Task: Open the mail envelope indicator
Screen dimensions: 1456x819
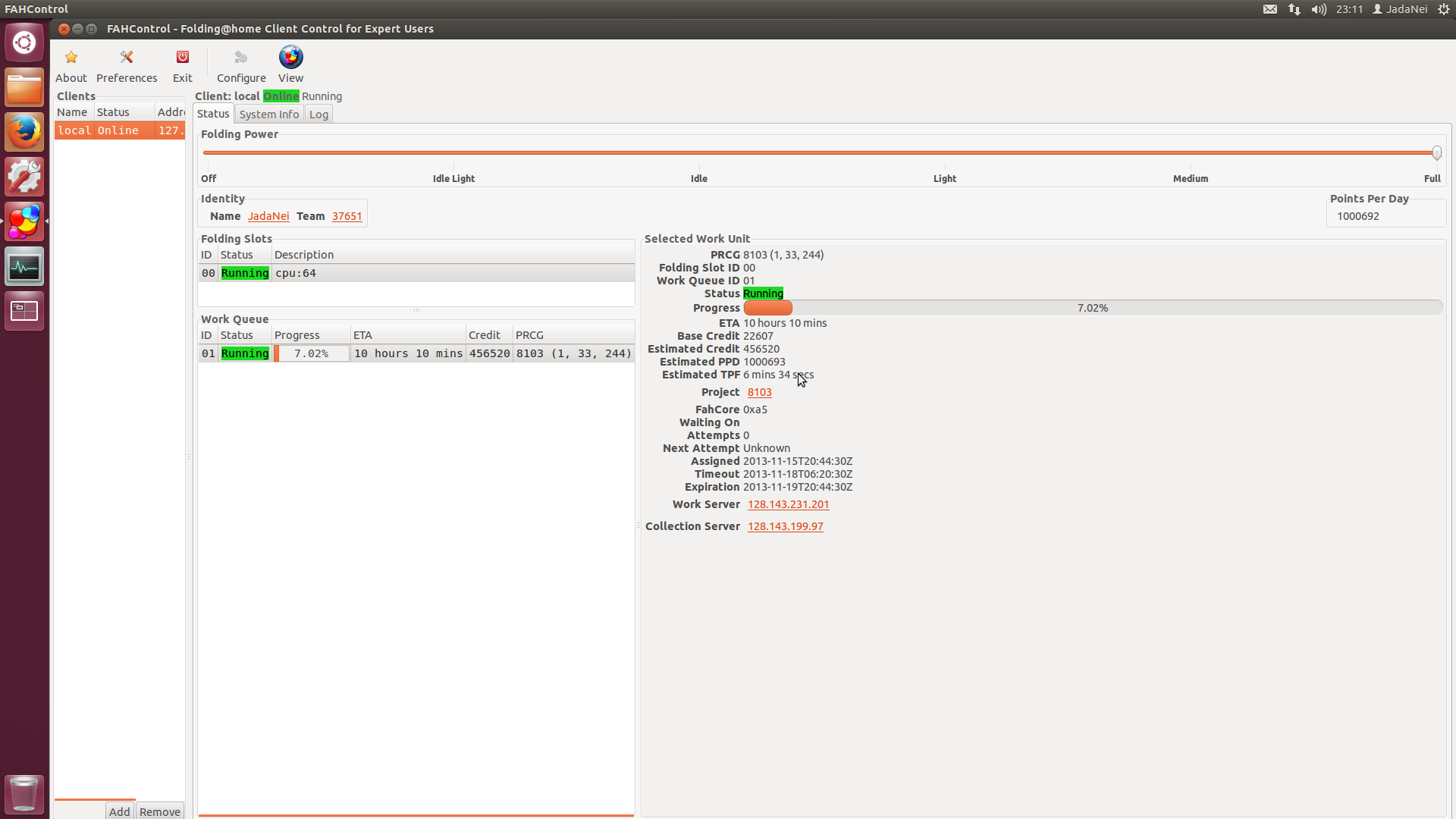Action: point(1270,9)
